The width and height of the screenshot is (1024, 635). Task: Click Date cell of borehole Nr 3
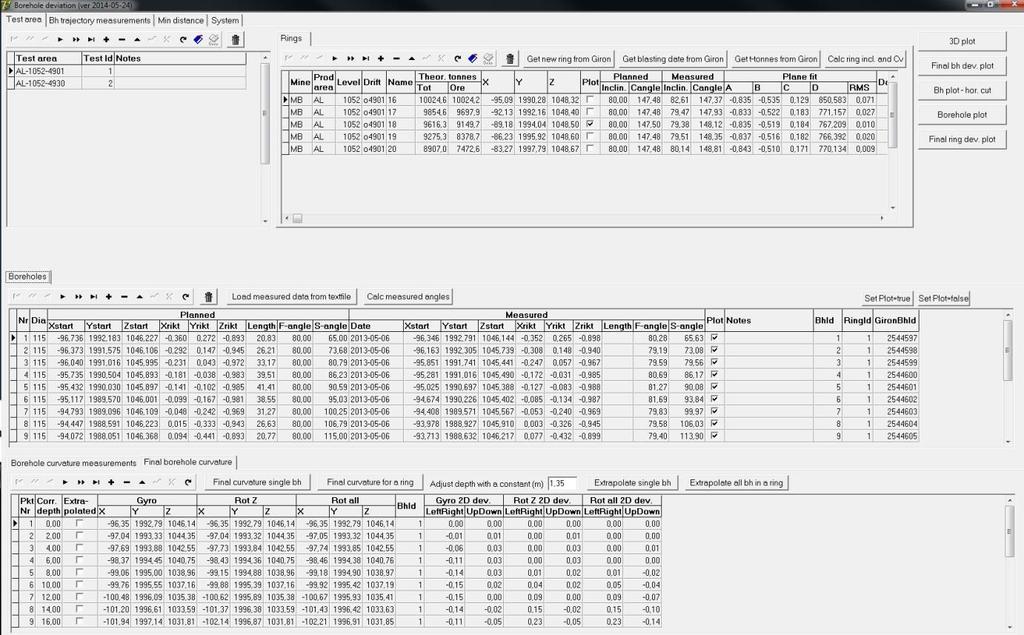pyautogui.click(x=375, y=363)
